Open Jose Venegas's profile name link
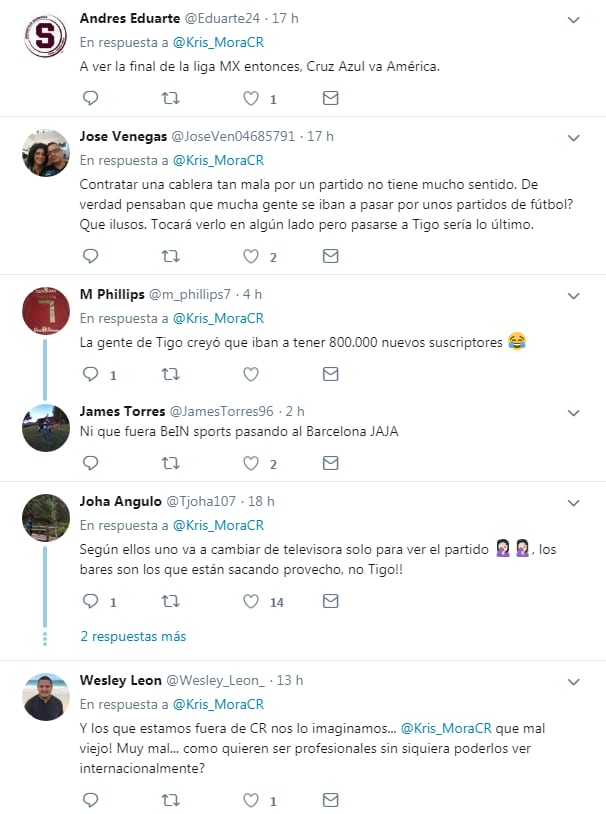The width and height of the screenshot is (606, 814). click(x=124, y=136)
